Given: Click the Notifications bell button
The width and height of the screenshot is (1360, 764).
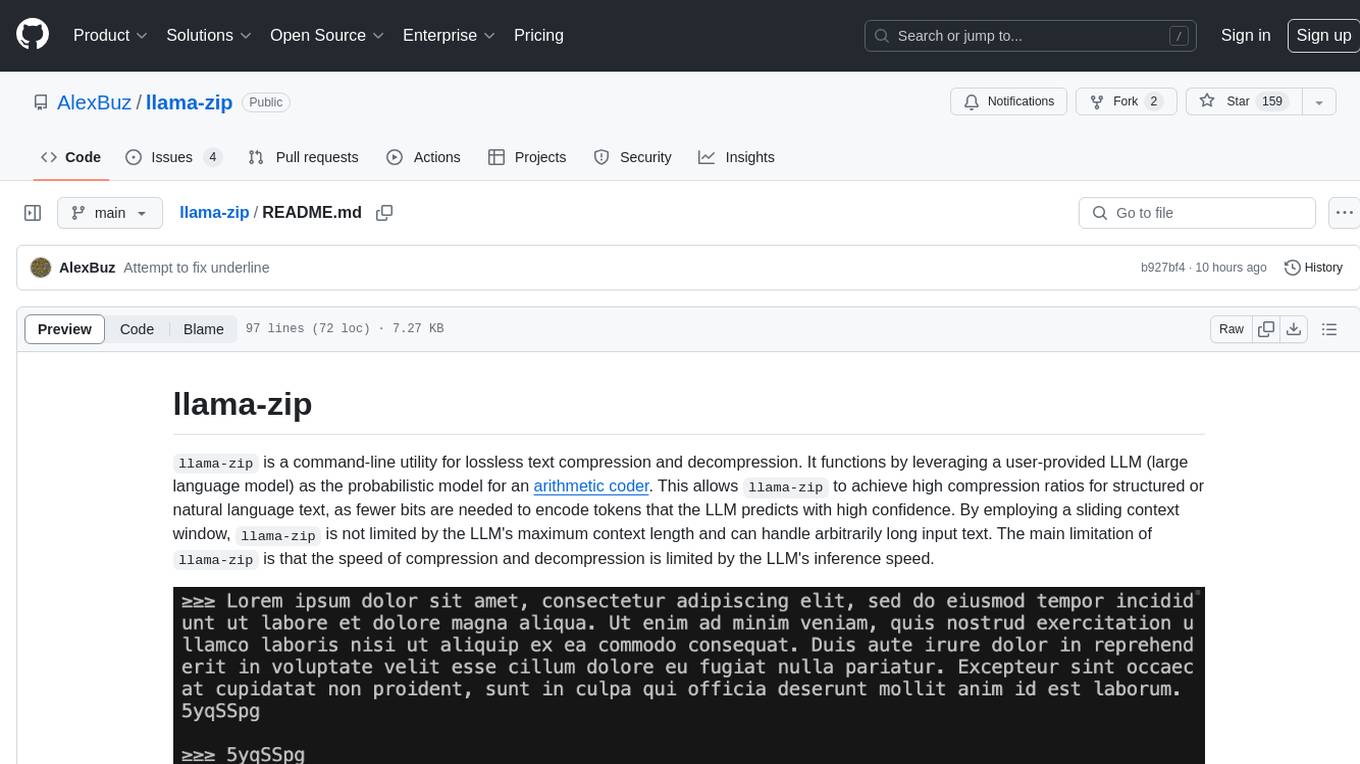Looking at the screenshot, I should 1009,102.
